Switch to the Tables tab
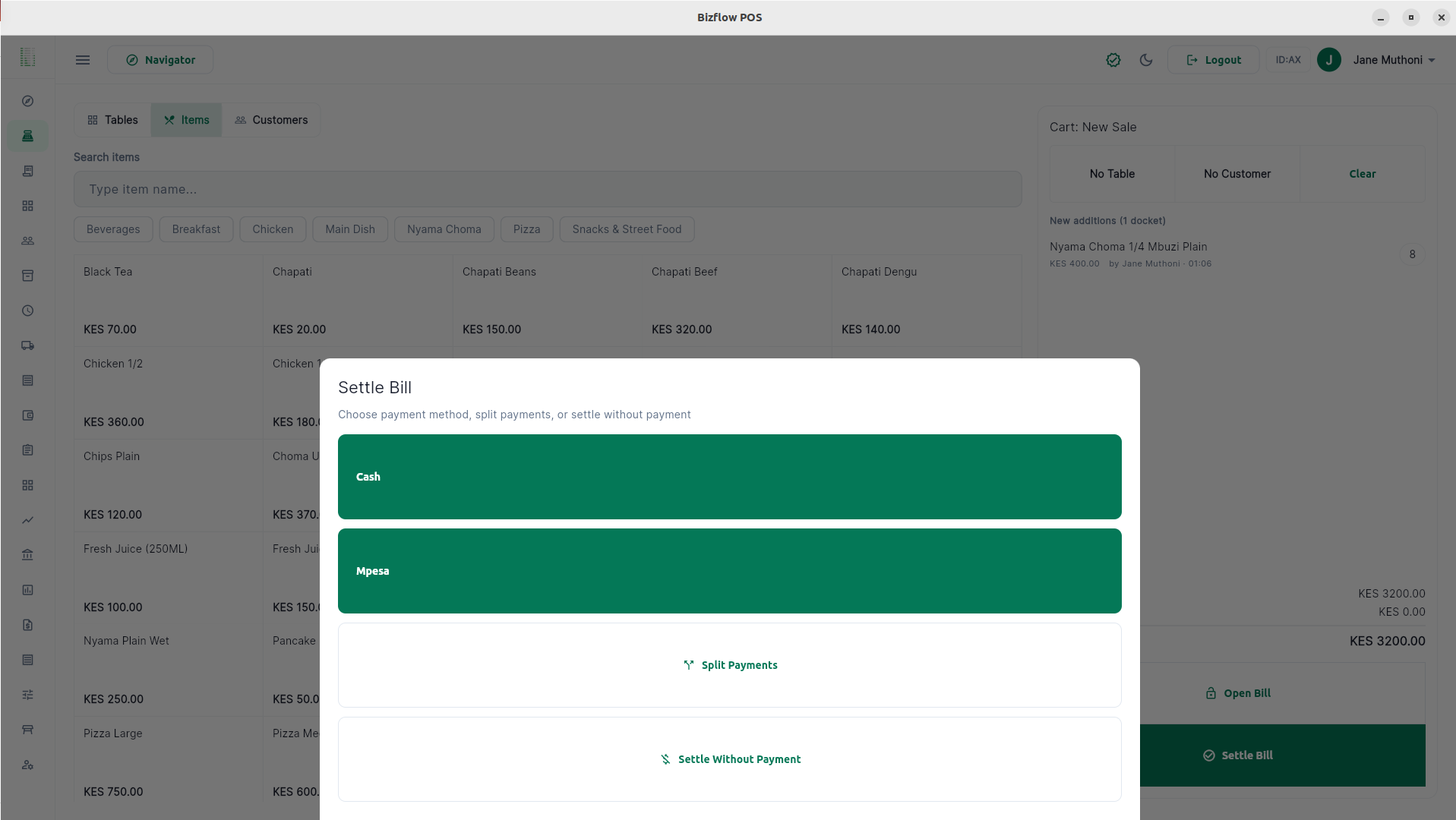1456x820 pixels. (x=112, y=120)
